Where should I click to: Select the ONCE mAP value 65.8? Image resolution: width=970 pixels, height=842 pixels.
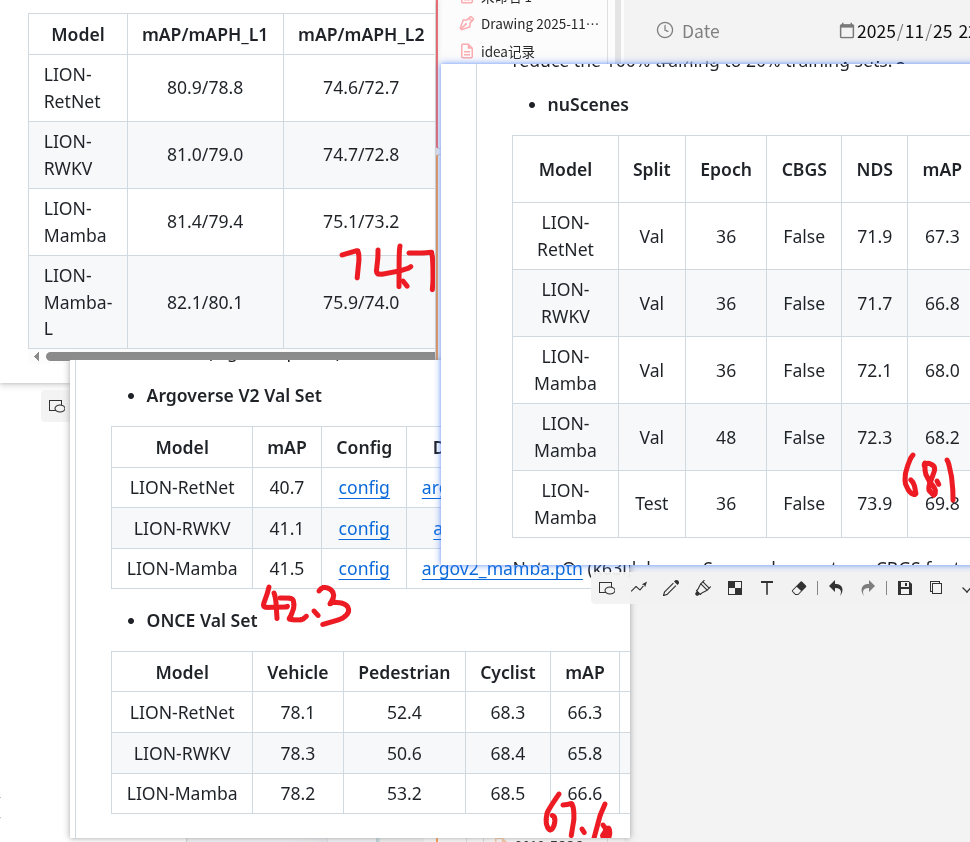click(585, 754)
